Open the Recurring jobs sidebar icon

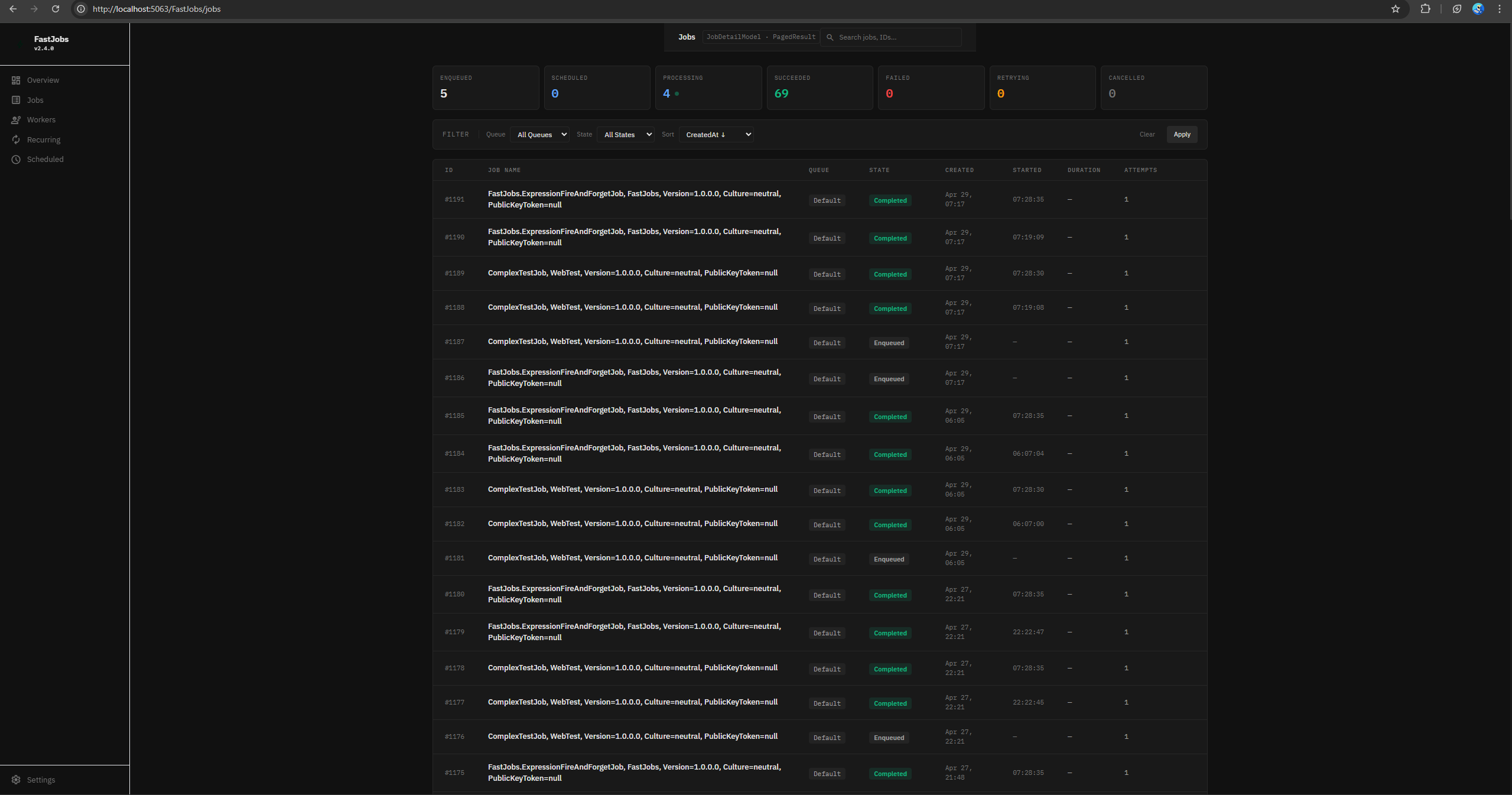16,140
